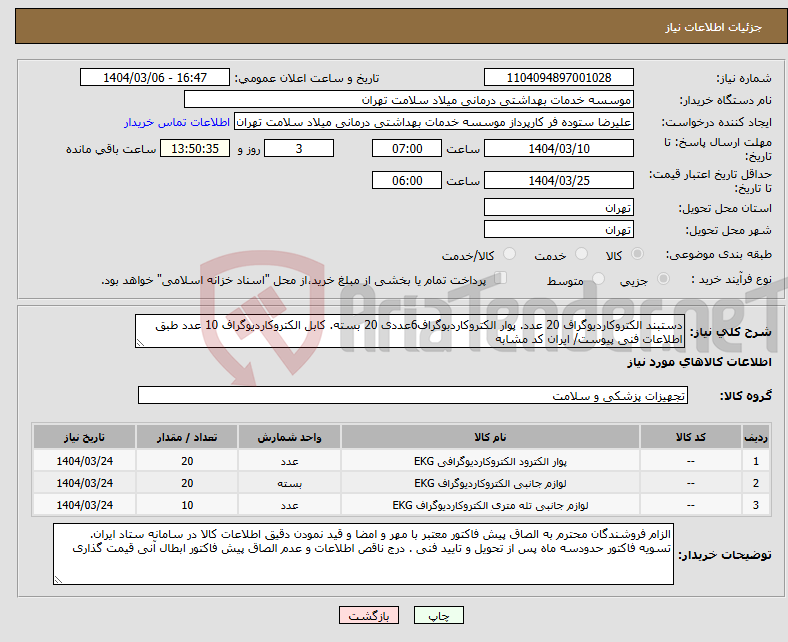Select the کالا/خدمت radio button
Image resolution: width=788 pixels, height=642 pixels.
click(x=510, y=254)
